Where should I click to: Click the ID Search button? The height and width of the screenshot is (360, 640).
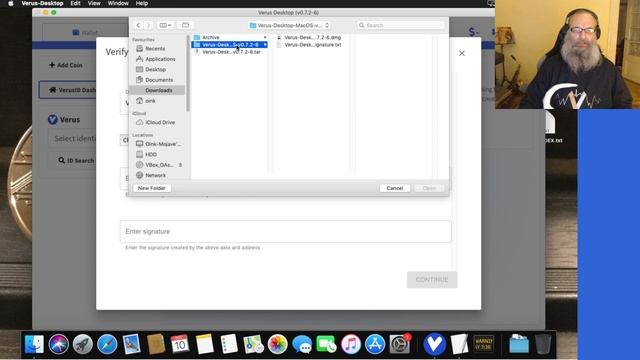(76, 160)
